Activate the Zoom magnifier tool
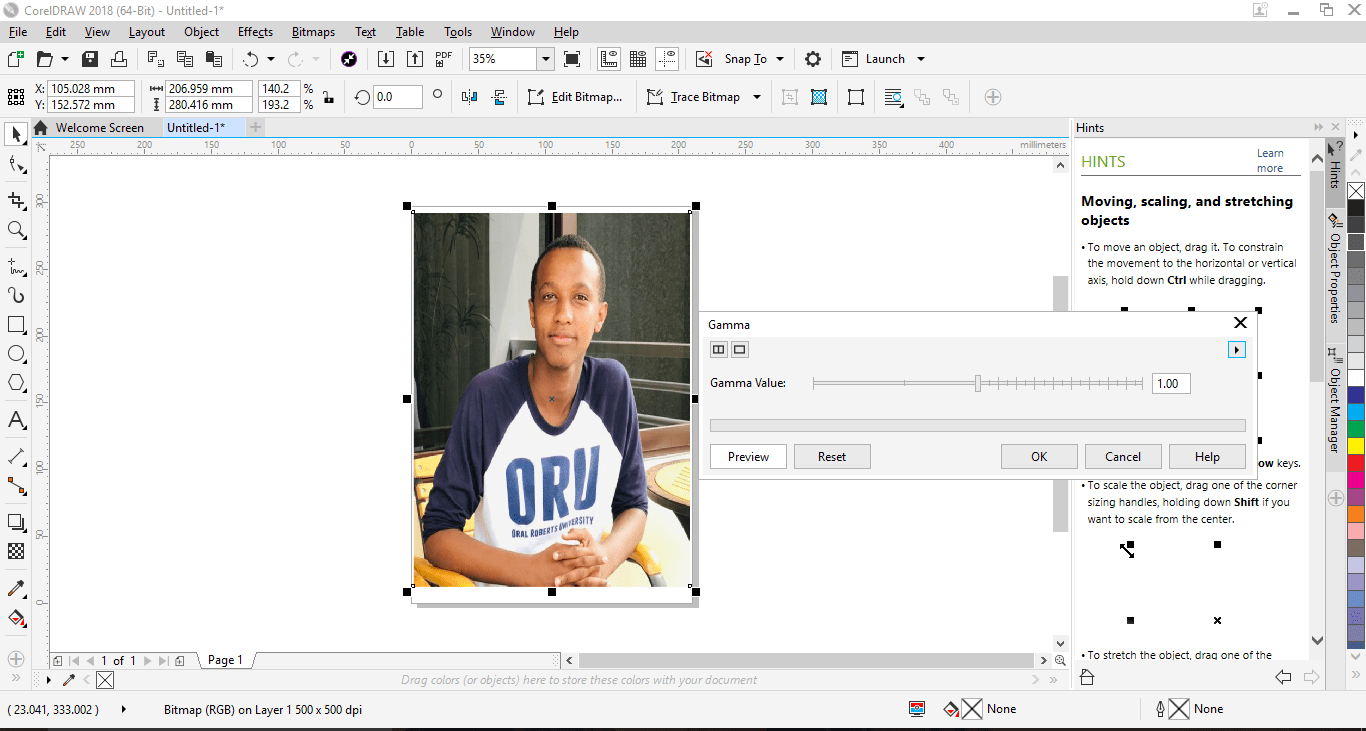 coord(17,231)
